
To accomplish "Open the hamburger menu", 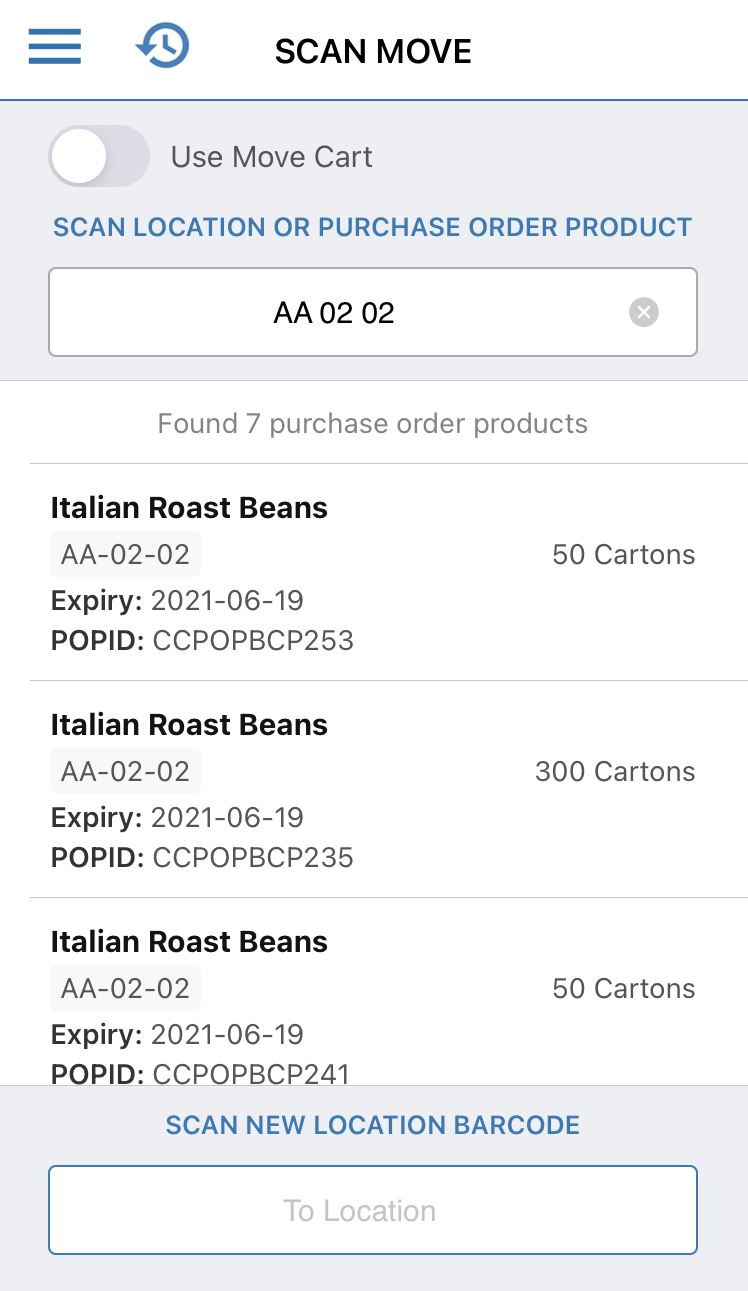I will pyautogui.click(x=55, y=47).
